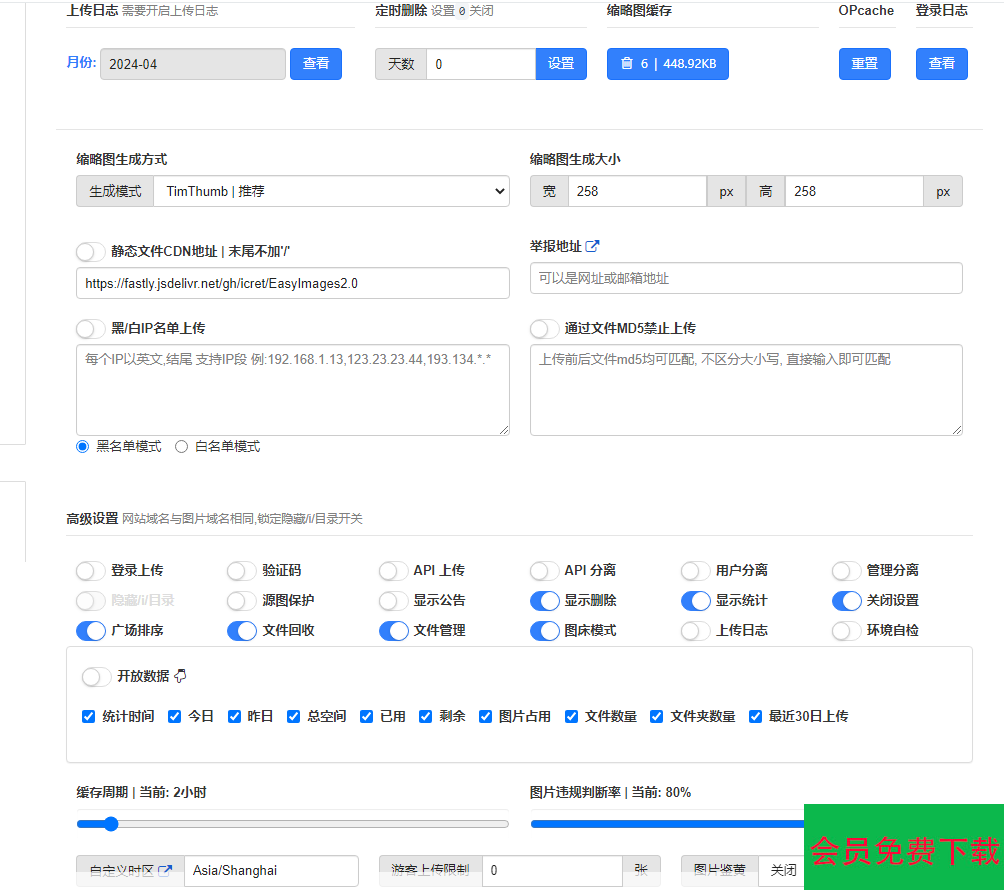1004x890 pixels.
Task: Enable the 通过文件MD5禁止上传 toggle
Action: [545, 328]
